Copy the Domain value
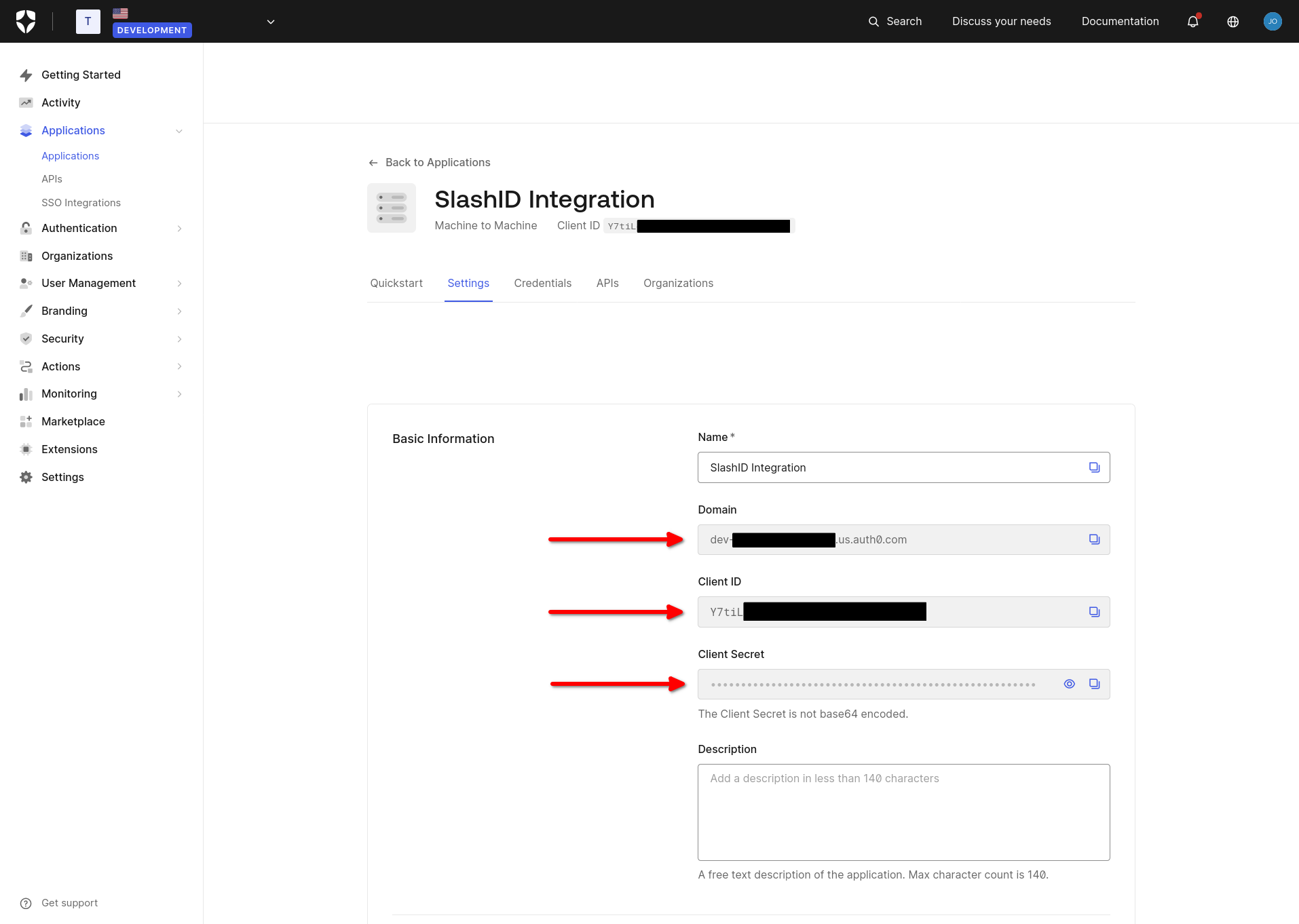This screenshot has width=1299, height=924. (1094, 539)
